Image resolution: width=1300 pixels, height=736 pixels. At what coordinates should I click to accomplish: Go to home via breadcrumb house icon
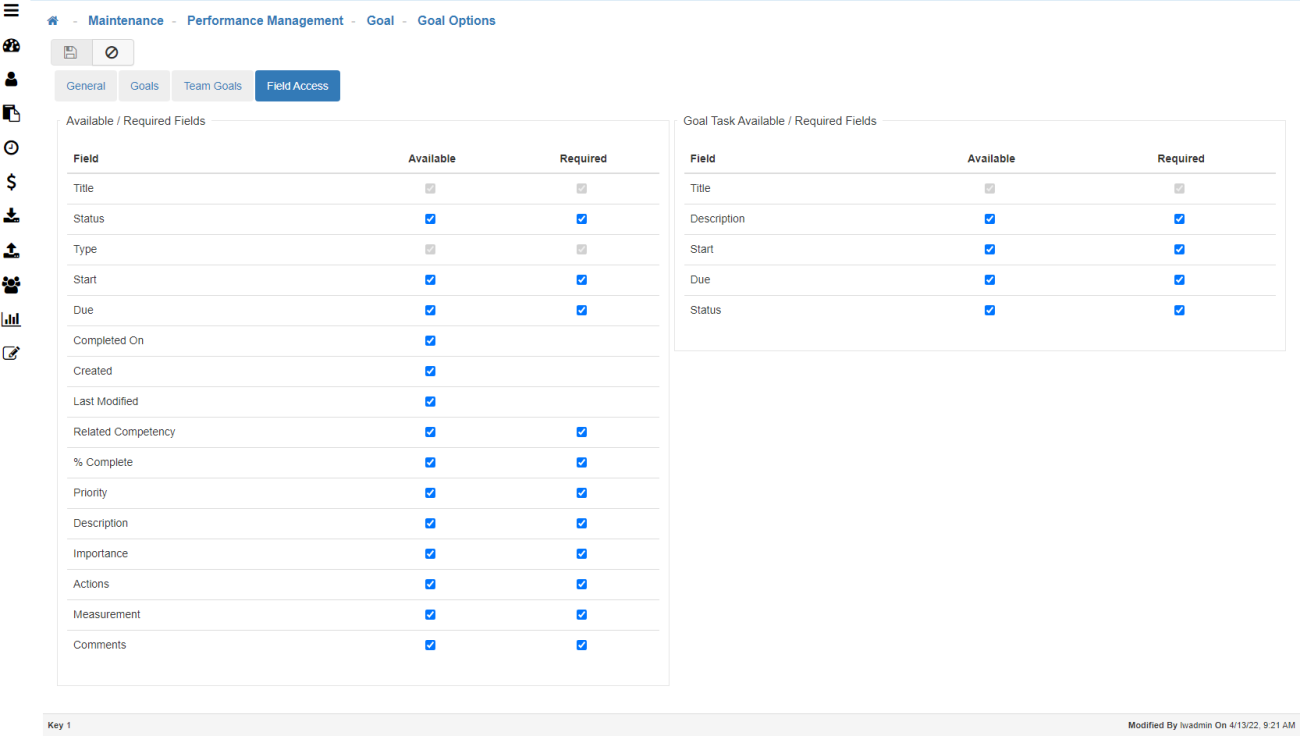[x=53, y=21]
